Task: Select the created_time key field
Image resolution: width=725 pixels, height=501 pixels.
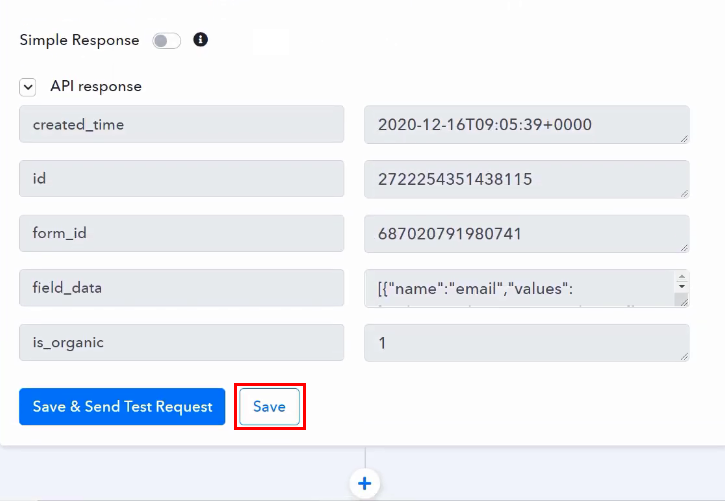Action: [x=181, y=125]
